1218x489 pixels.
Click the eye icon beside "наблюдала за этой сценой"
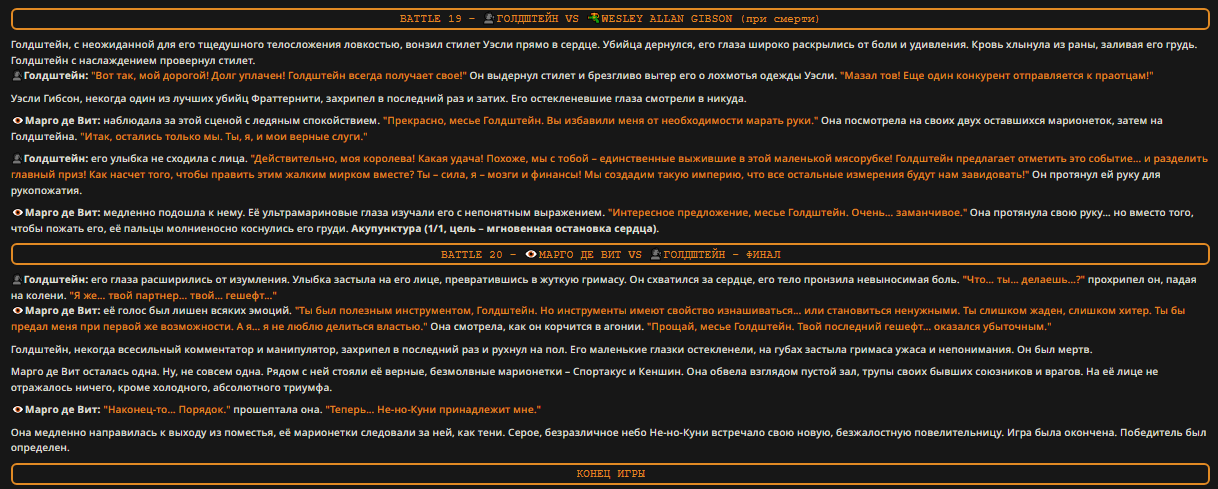pos(17,120)
